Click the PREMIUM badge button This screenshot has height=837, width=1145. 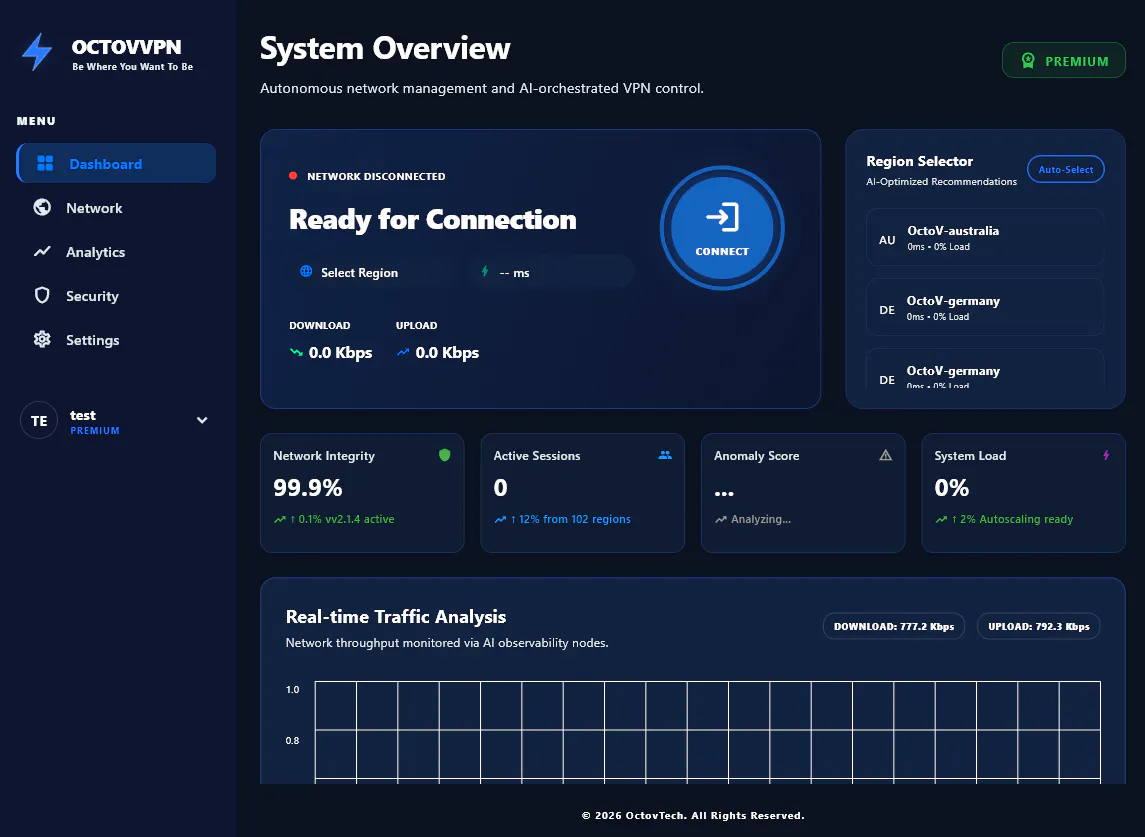pyautogui.click(x=1063, y=61)
